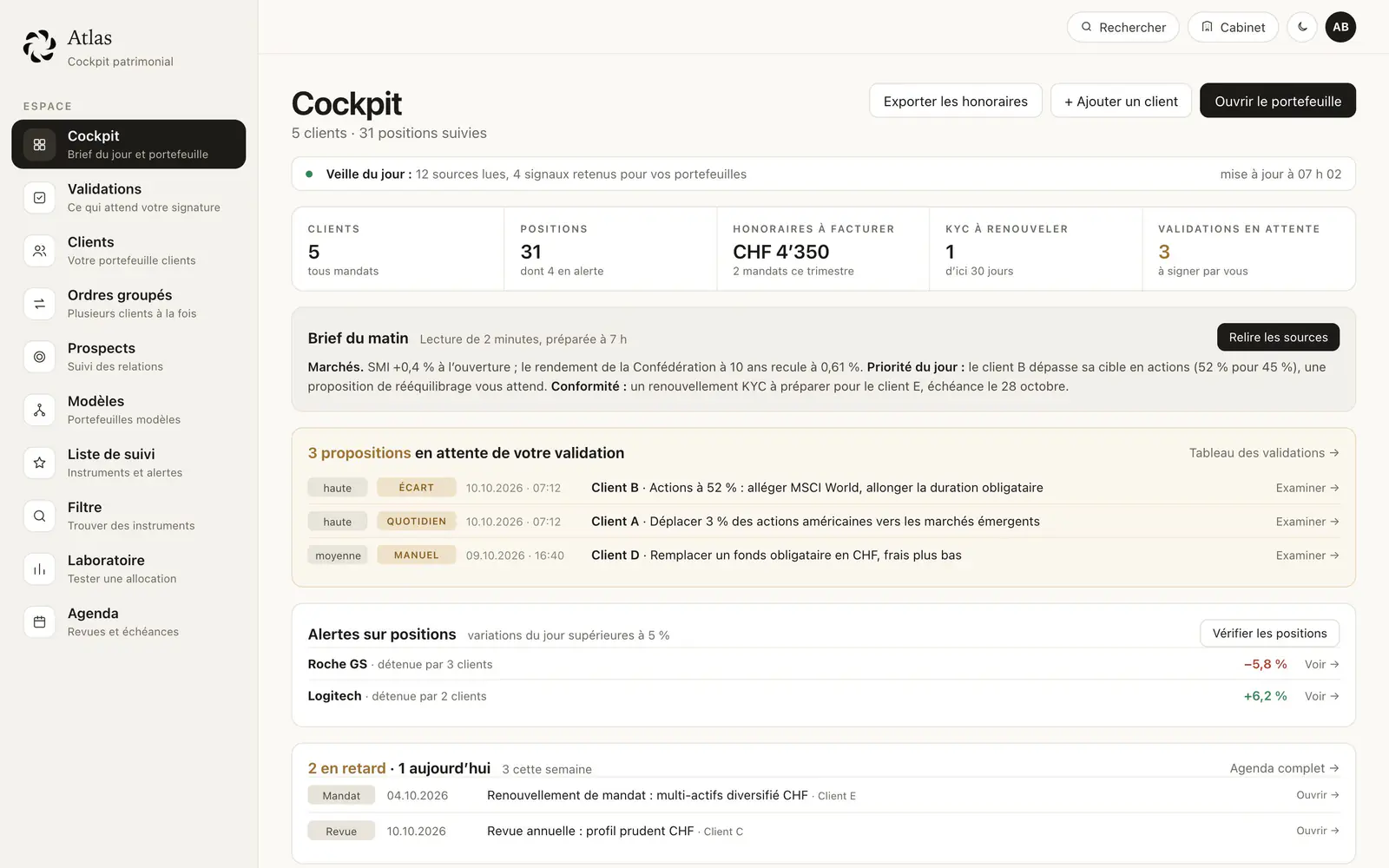
Task: Open Liste de suivi via the star icon
Action: coord(39,463)
